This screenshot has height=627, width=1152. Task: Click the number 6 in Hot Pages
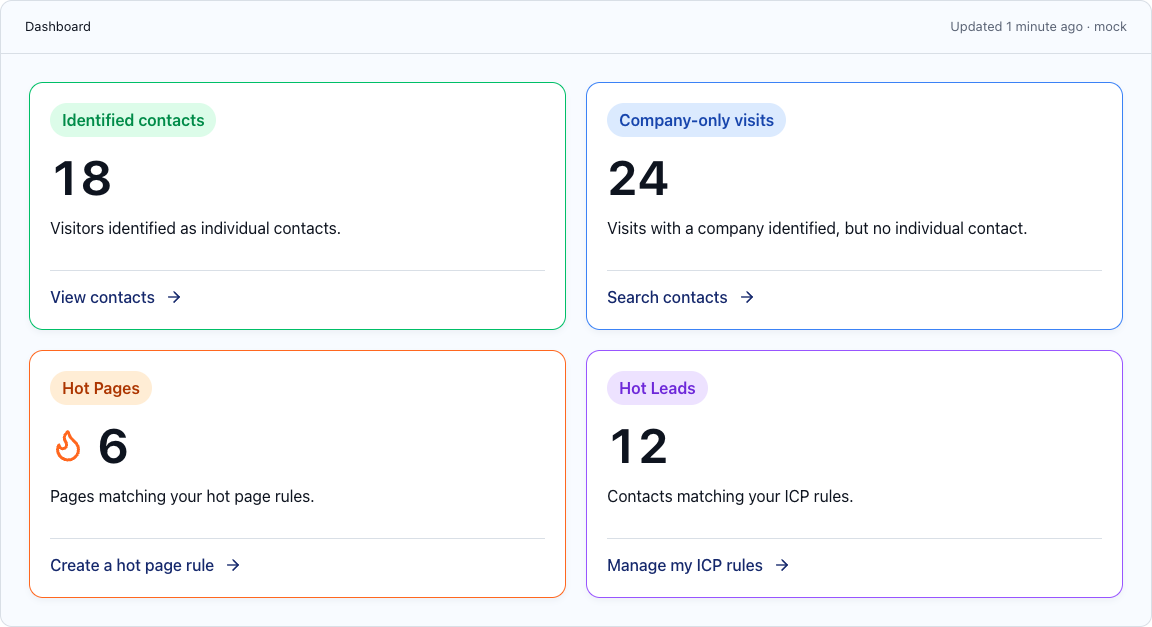click(x=113, y=446)
